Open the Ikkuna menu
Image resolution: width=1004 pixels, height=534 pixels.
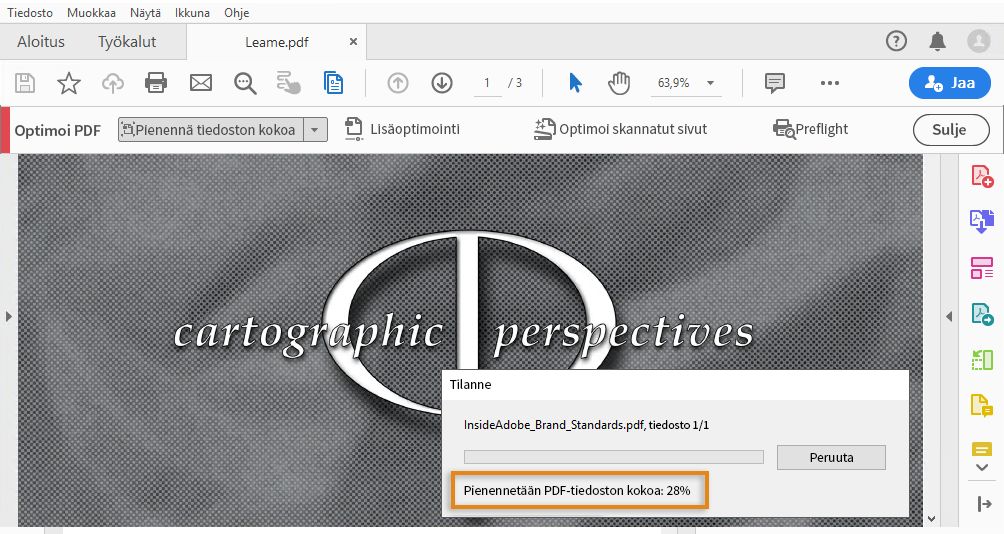pos(192,13)
